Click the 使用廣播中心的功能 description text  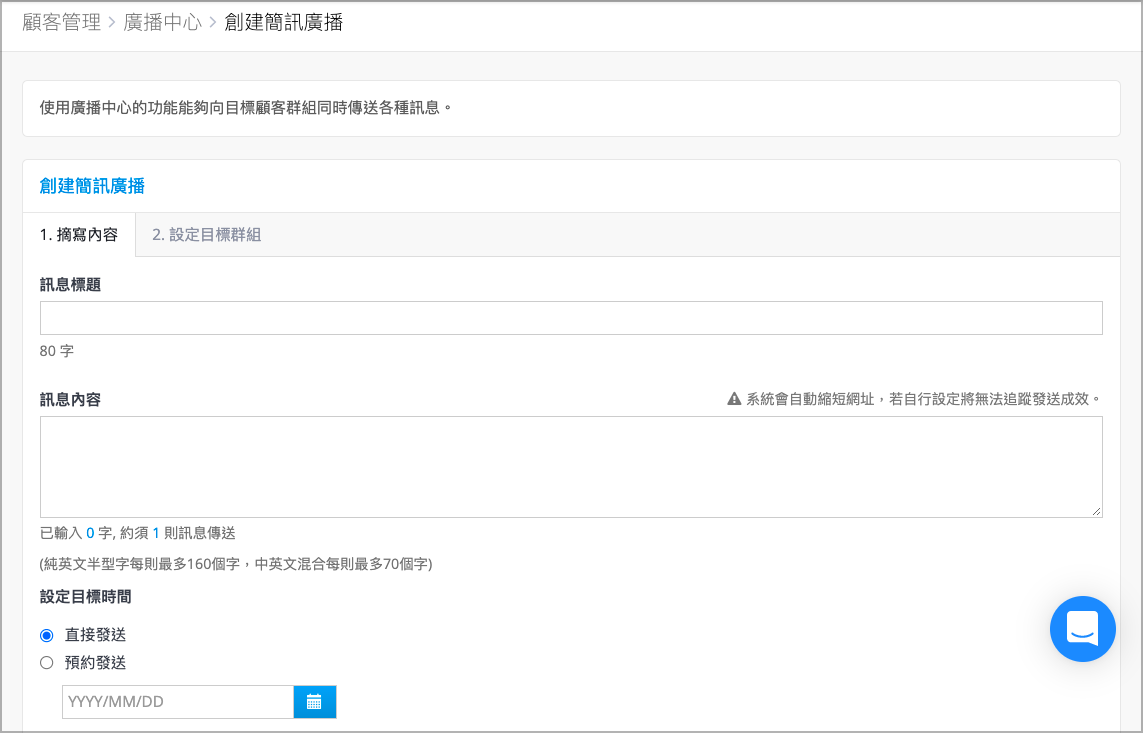(x=246, y=108)
